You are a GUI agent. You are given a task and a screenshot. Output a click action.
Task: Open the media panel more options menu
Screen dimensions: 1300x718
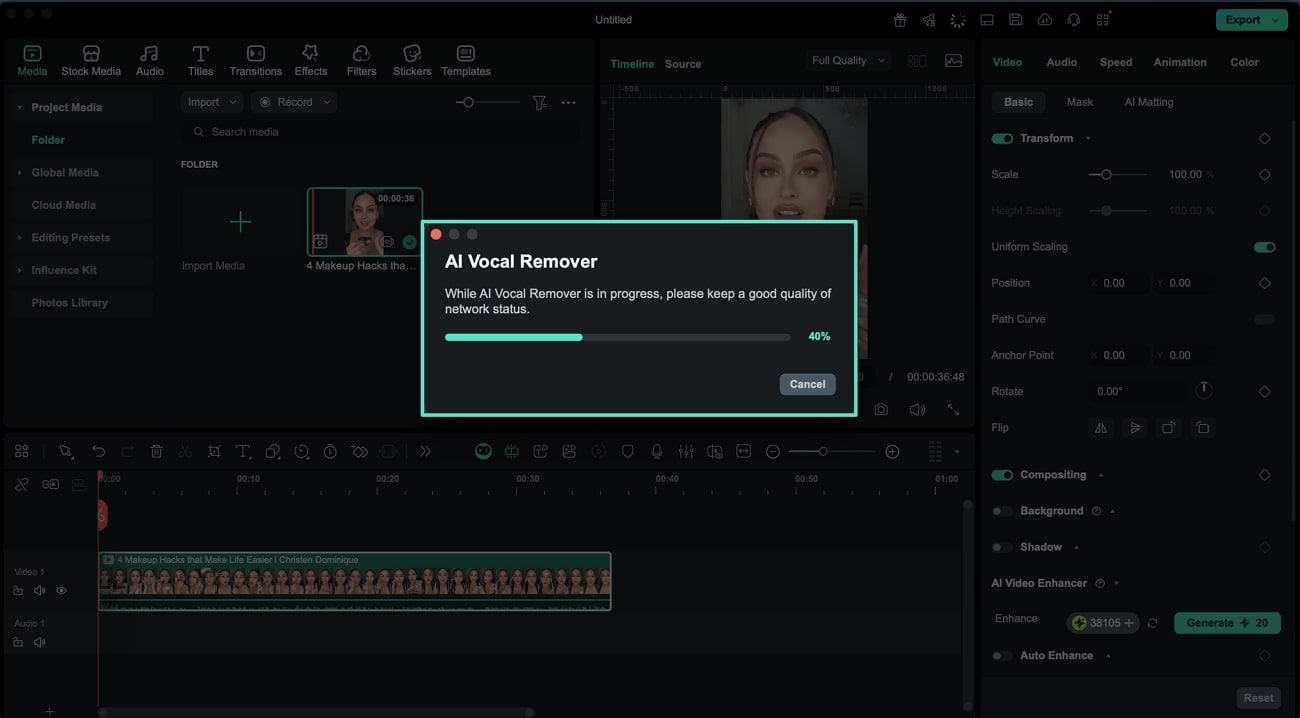568,102
